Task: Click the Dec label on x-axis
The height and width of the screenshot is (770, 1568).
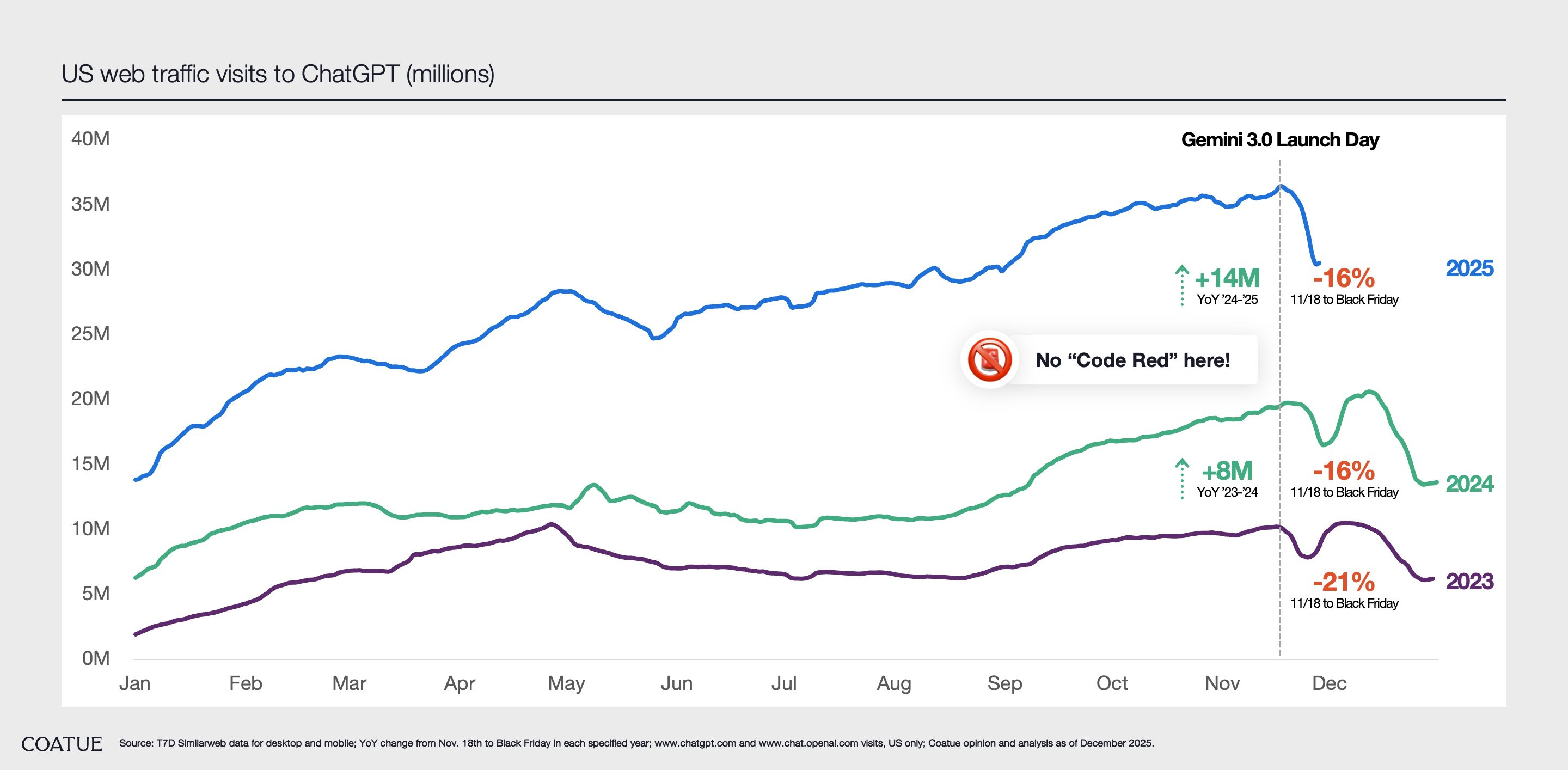Action: 1329,683
